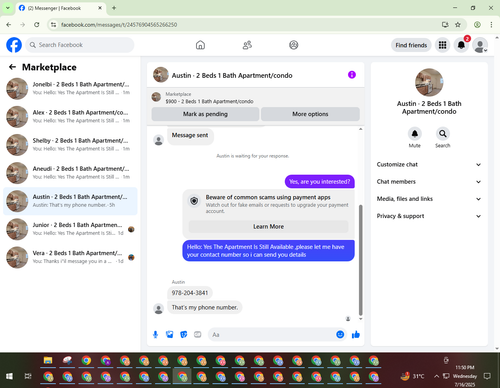The width and height of the screenshot is (500, 388).
Task: Search in conversation with magnifier icon
Action: tap(443, 134)
